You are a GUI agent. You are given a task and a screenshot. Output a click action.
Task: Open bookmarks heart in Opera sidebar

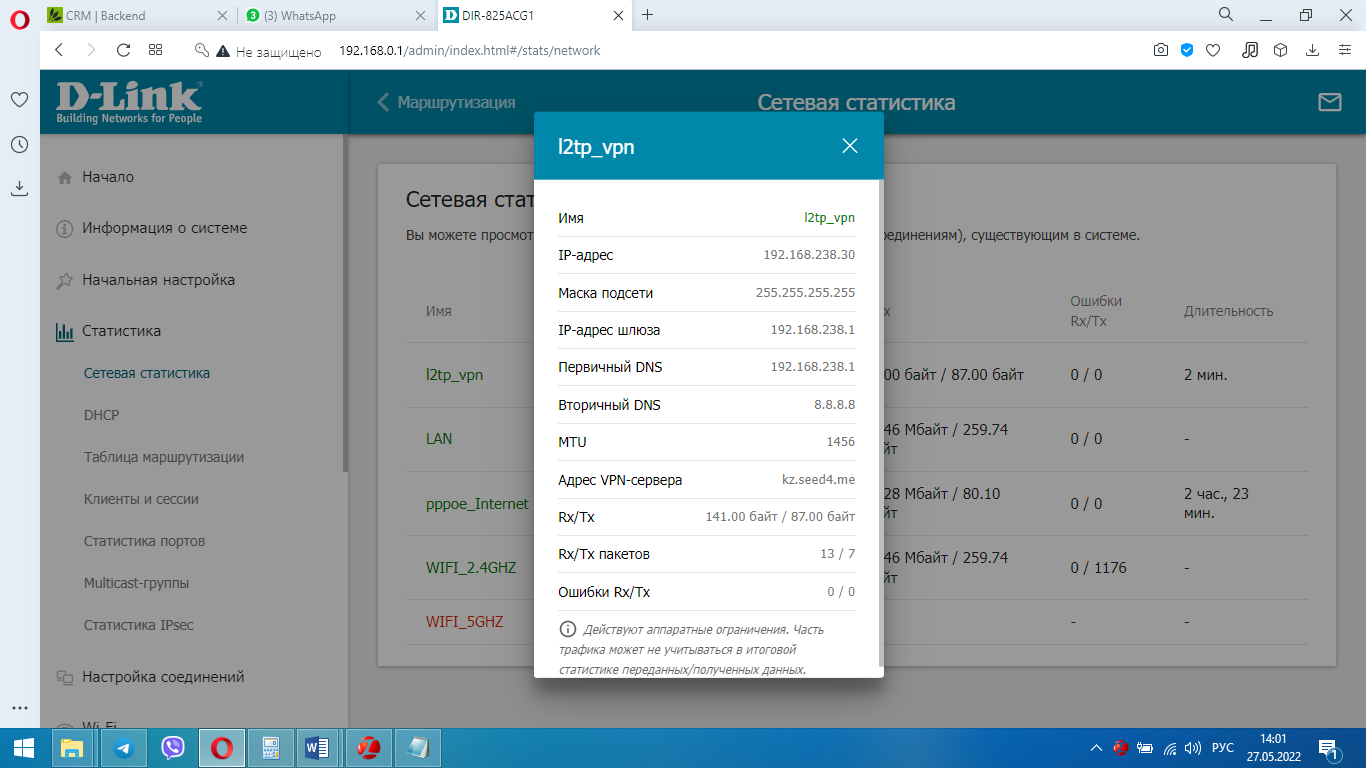(x=19, y=100)
